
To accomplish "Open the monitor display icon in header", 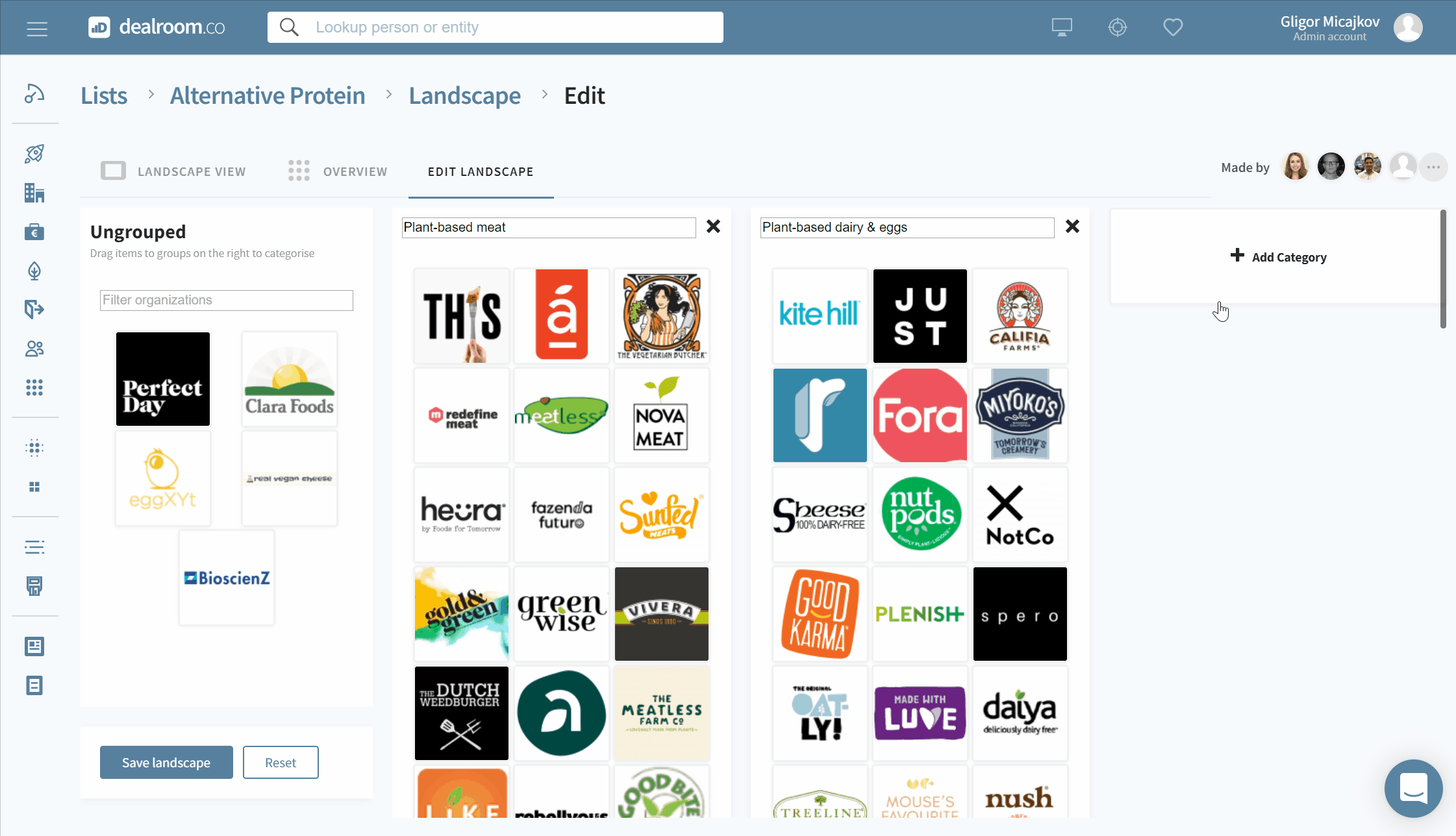I will pos(1062,27).
